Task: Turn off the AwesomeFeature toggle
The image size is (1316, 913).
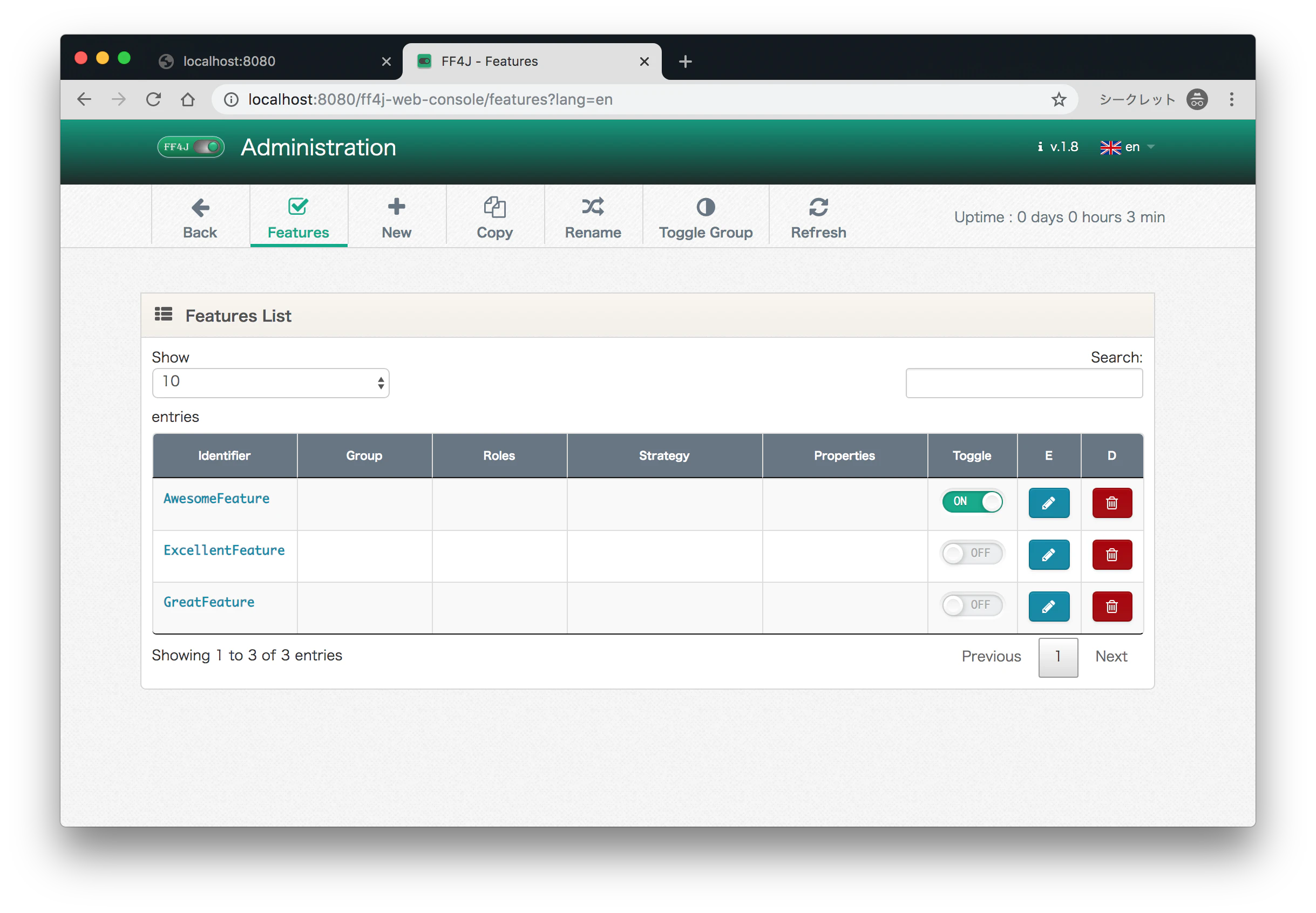Action: click(972, 501)
